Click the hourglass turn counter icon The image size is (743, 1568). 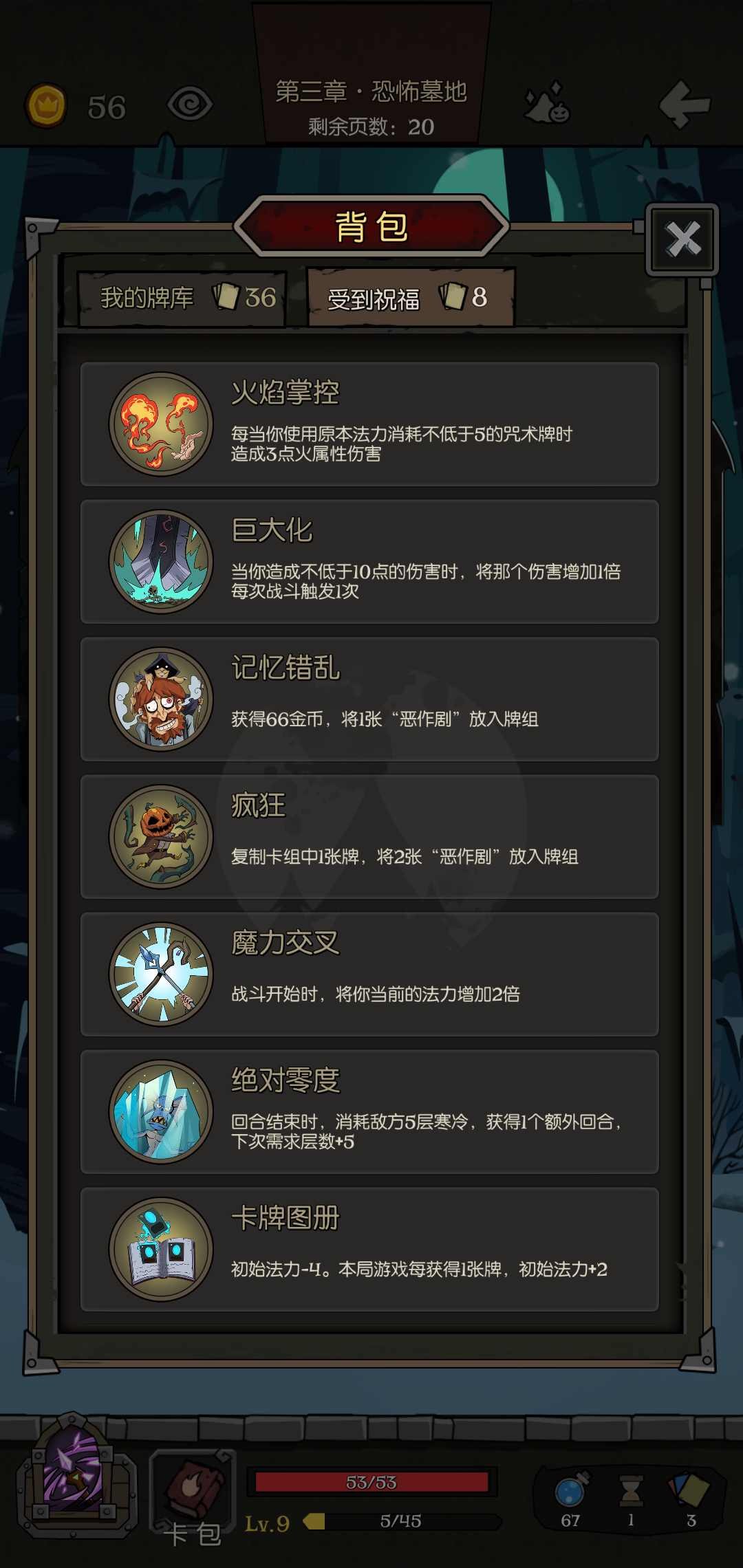click(631, 1490)
